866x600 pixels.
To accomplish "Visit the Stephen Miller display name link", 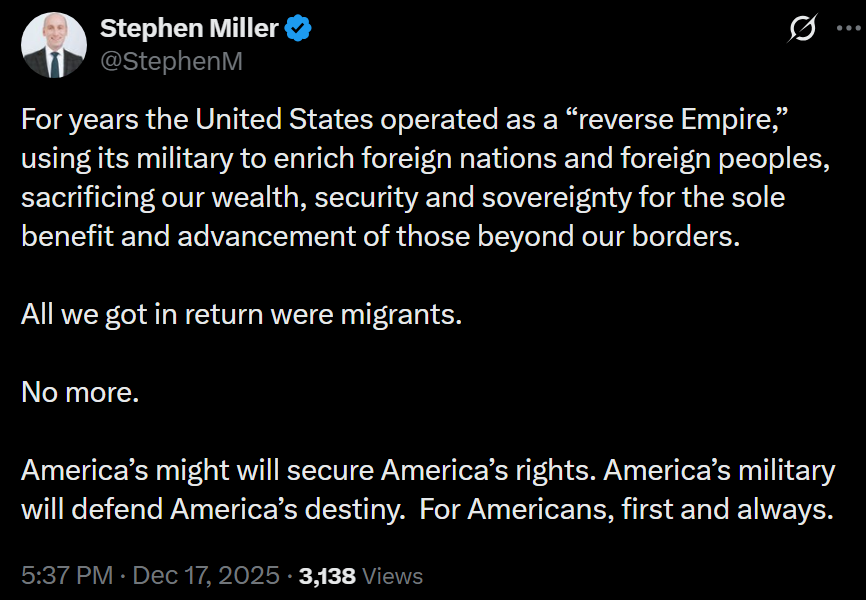I will 189,29.
